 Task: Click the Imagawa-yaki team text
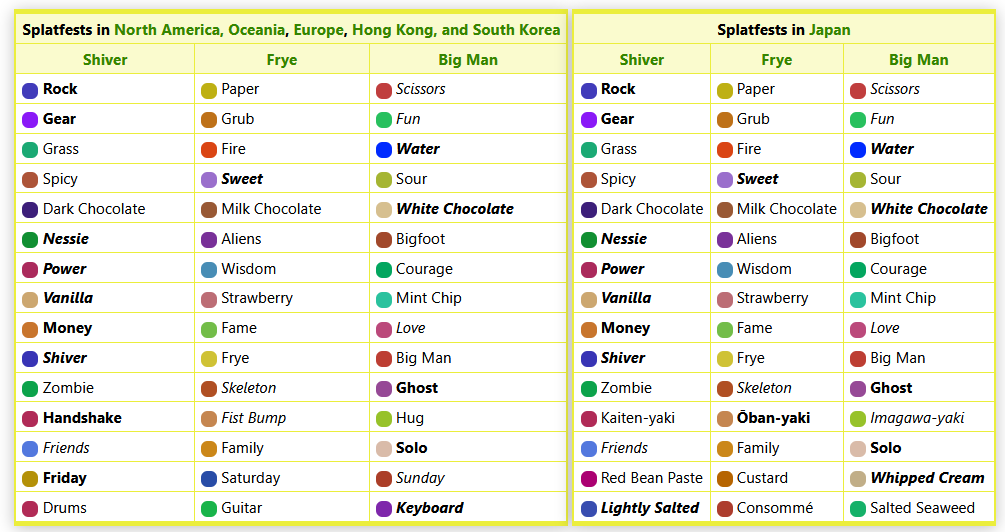917,418
